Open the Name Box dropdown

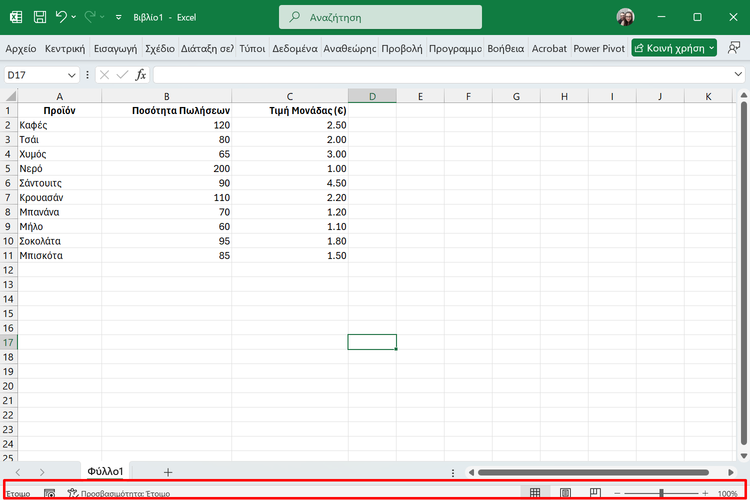click(x=71, y=75)
